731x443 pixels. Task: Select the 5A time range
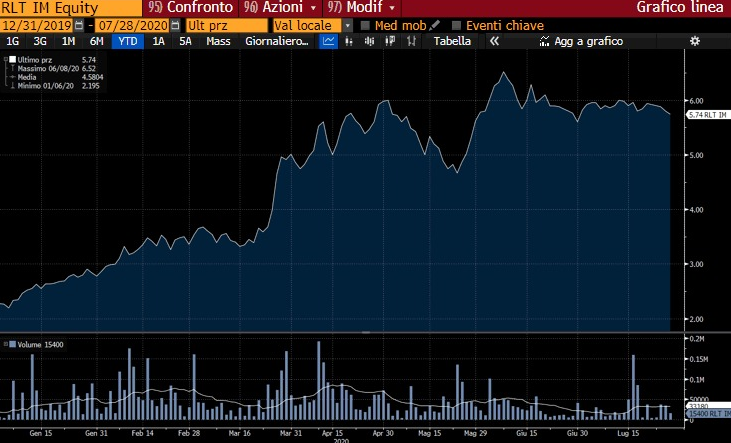coord(186,41)
